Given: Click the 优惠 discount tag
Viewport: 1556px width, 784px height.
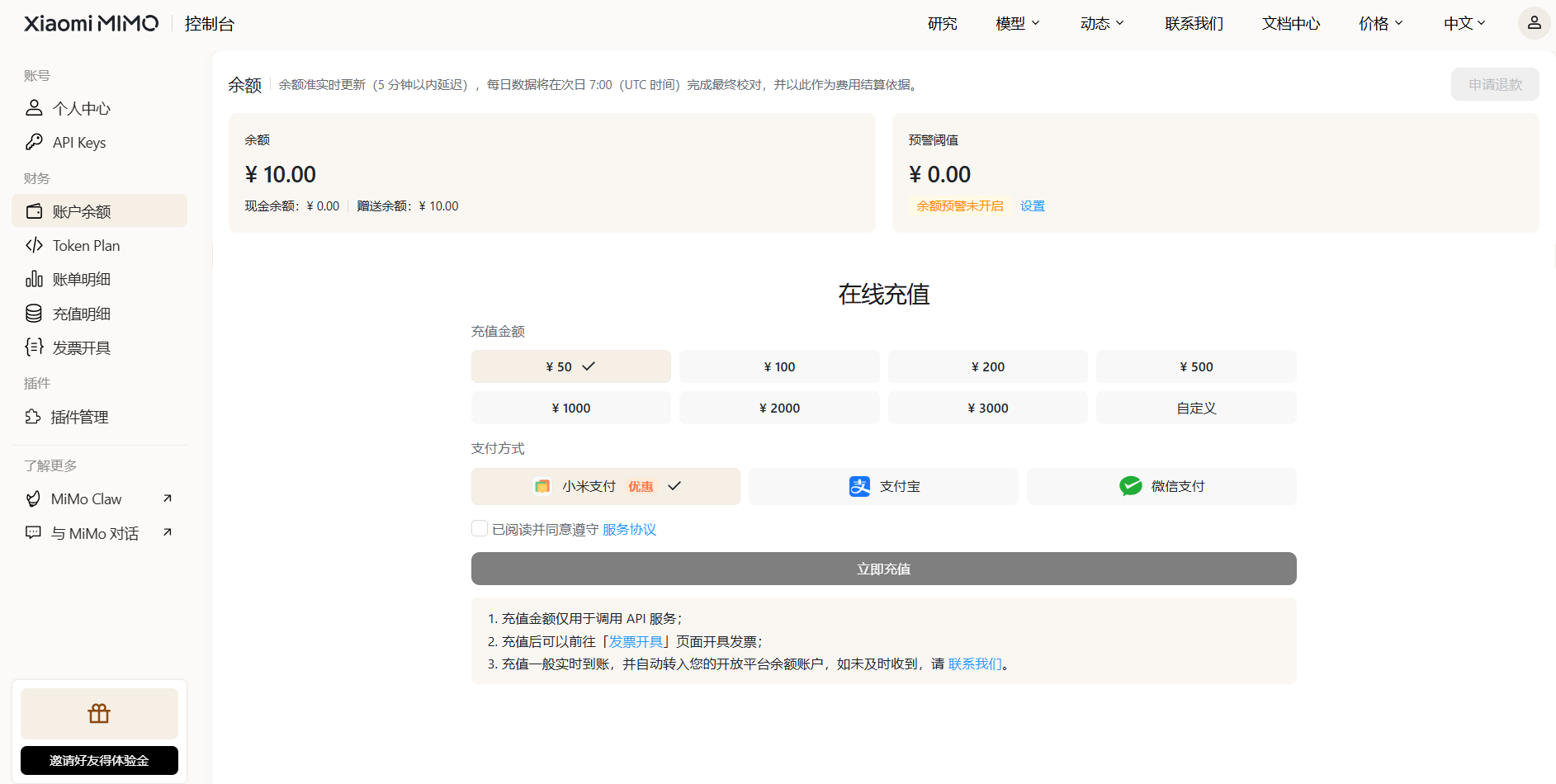Looking at the screenshot, I should click(x=641, y=486).
